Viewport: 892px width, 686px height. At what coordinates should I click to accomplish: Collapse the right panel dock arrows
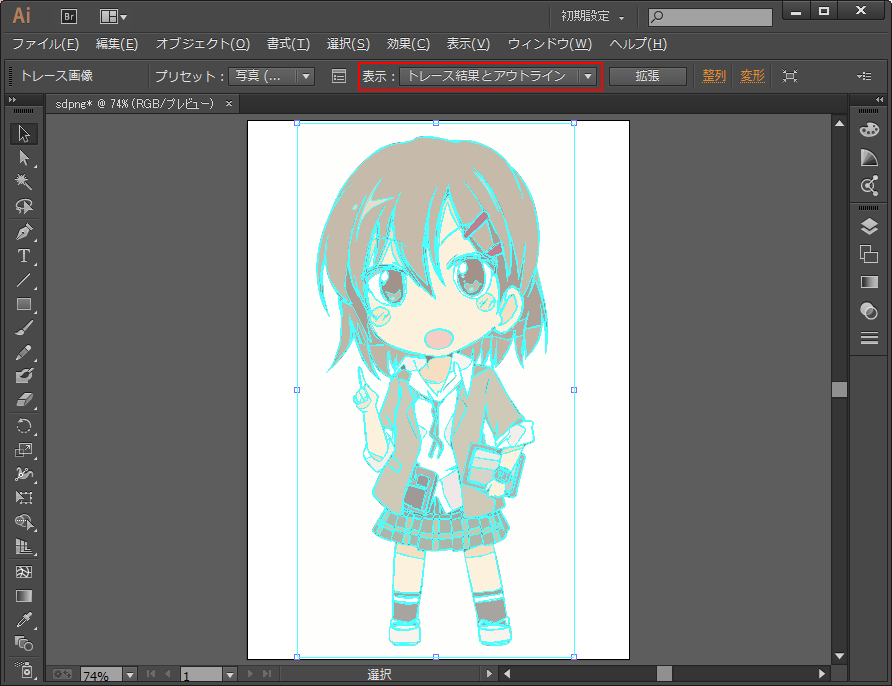click(x=879, y=100)
